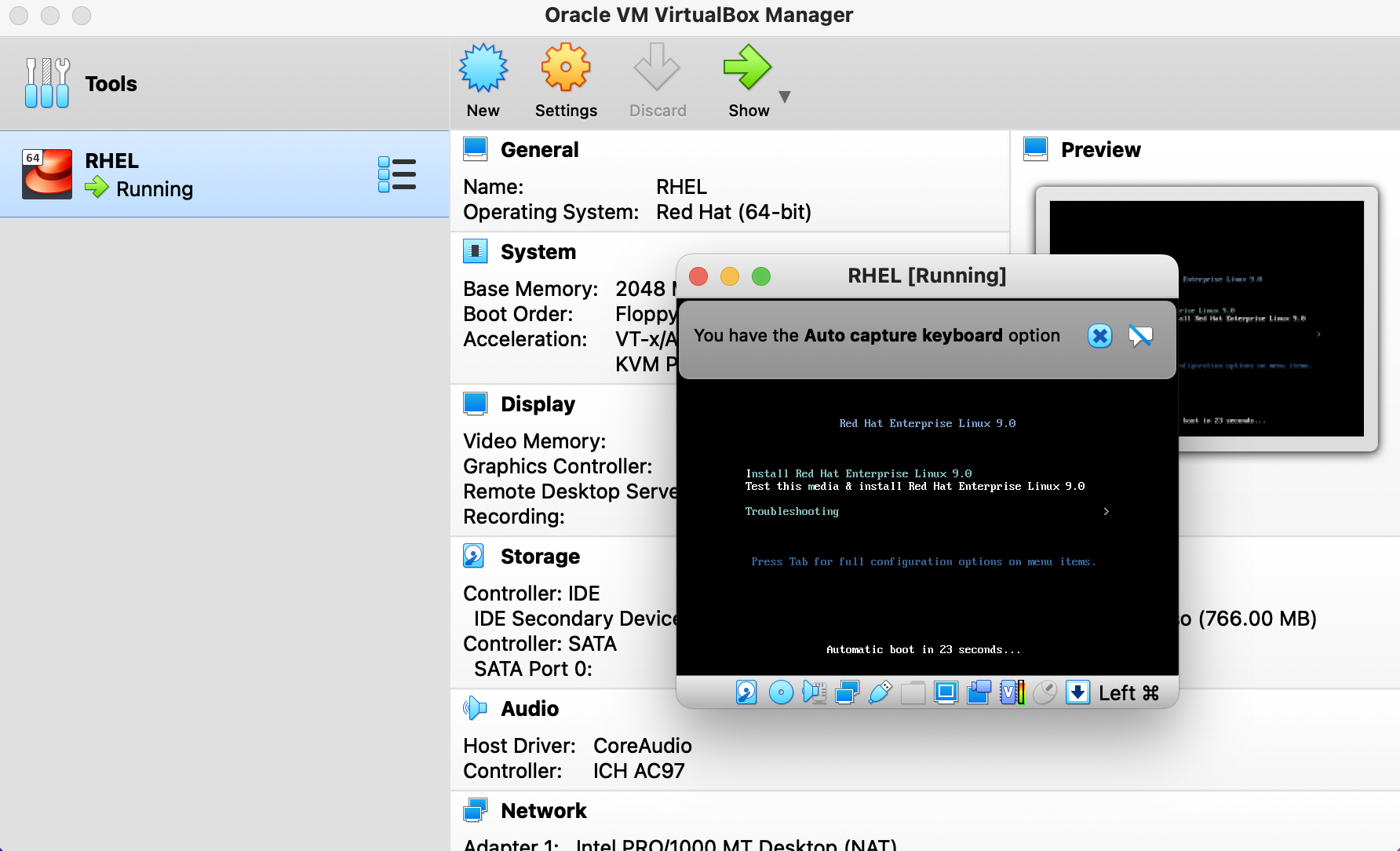The height and width of the screenshot is (851, 1400).
Task: Open the Network section heading
Action: pos(544,811)
